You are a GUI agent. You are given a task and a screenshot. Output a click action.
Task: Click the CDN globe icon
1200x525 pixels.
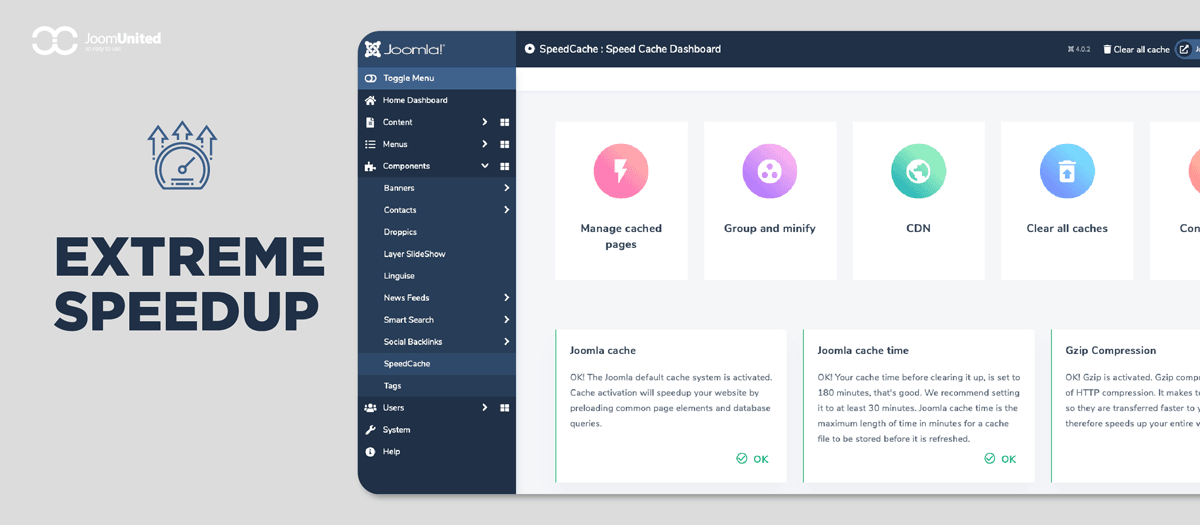pos(918,171)
